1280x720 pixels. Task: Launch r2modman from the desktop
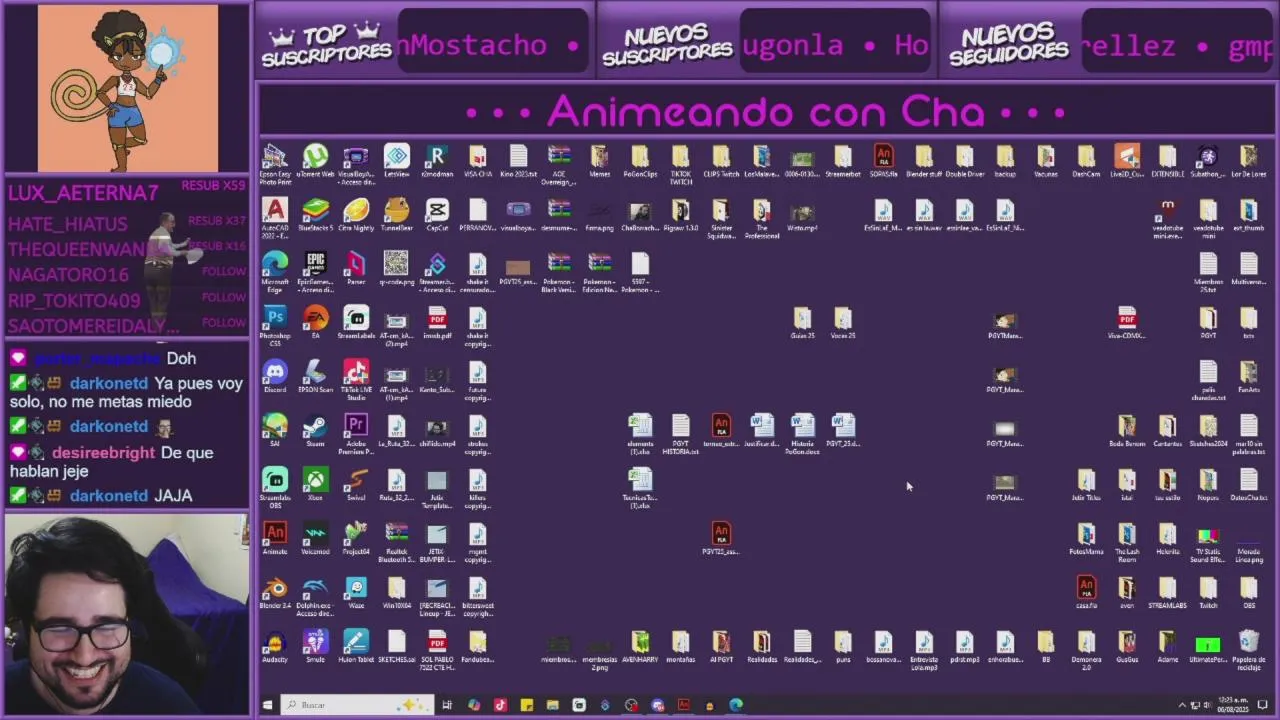[x=437, y=162]
